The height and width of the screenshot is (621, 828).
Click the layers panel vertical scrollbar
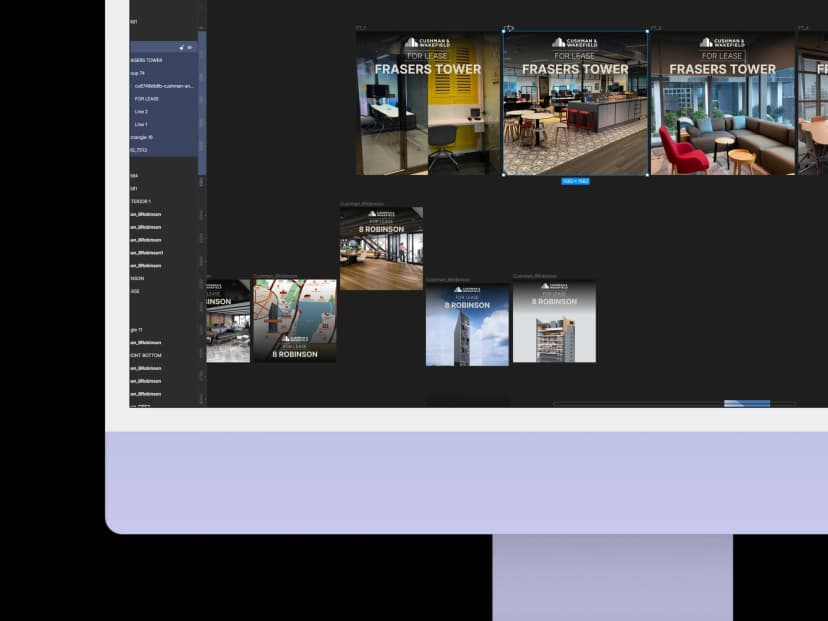point(202,103)
